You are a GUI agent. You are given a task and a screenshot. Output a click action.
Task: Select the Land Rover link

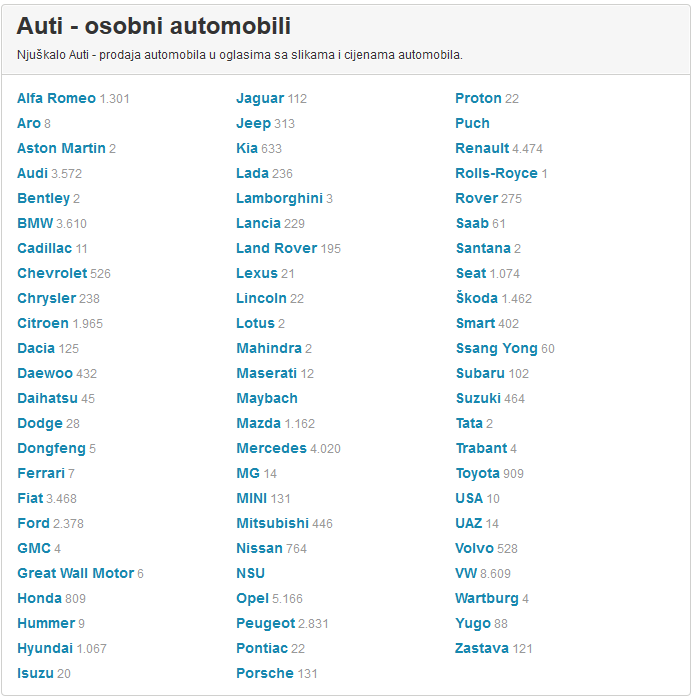coord(276,248)
